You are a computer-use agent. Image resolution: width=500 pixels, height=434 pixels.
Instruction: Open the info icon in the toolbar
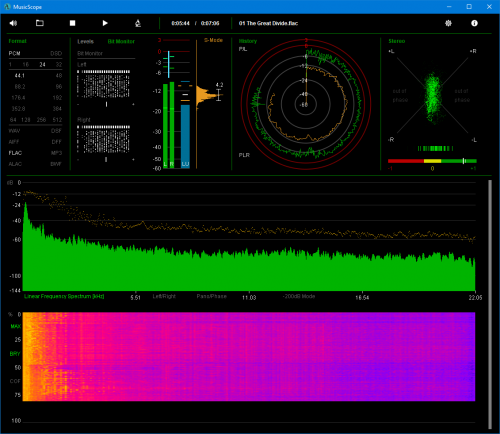tap(474, 23)
